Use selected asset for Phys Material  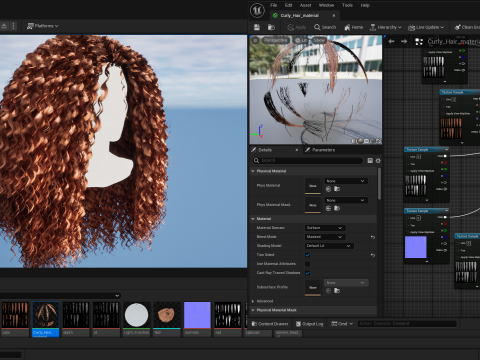(328, 189)
